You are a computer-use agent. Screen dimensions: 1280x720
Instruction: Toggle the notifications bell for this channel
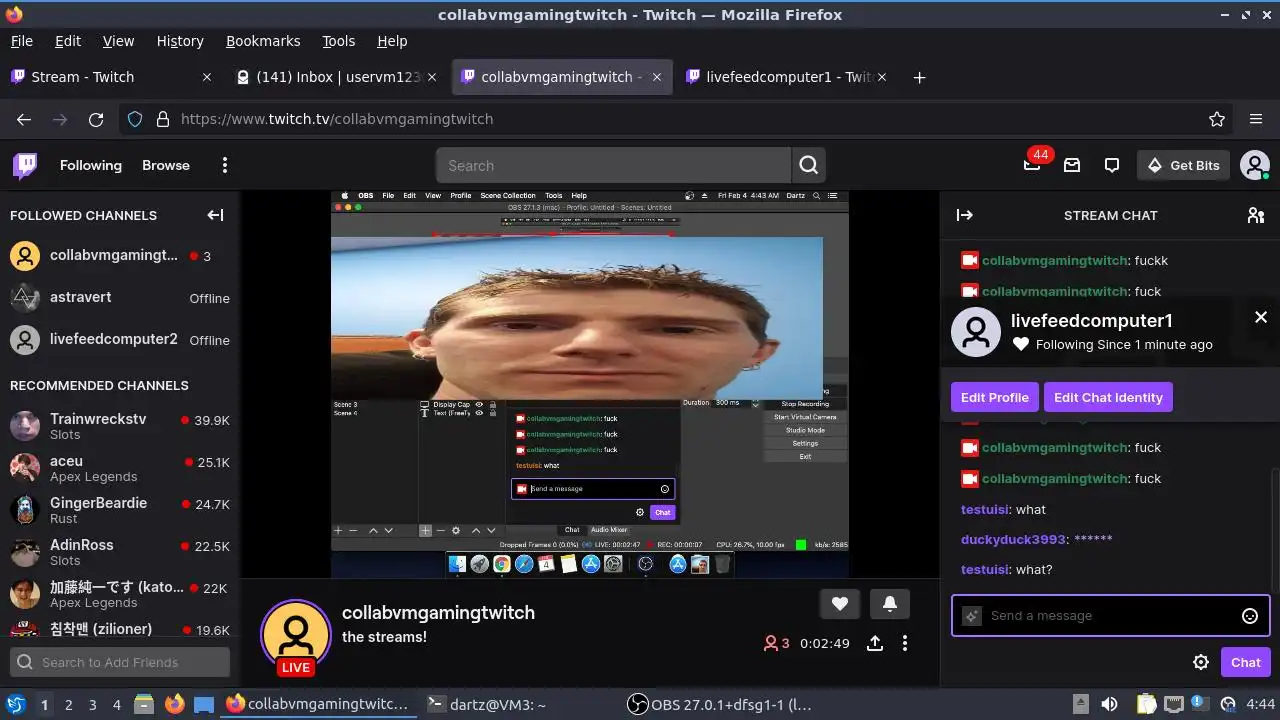889,603
